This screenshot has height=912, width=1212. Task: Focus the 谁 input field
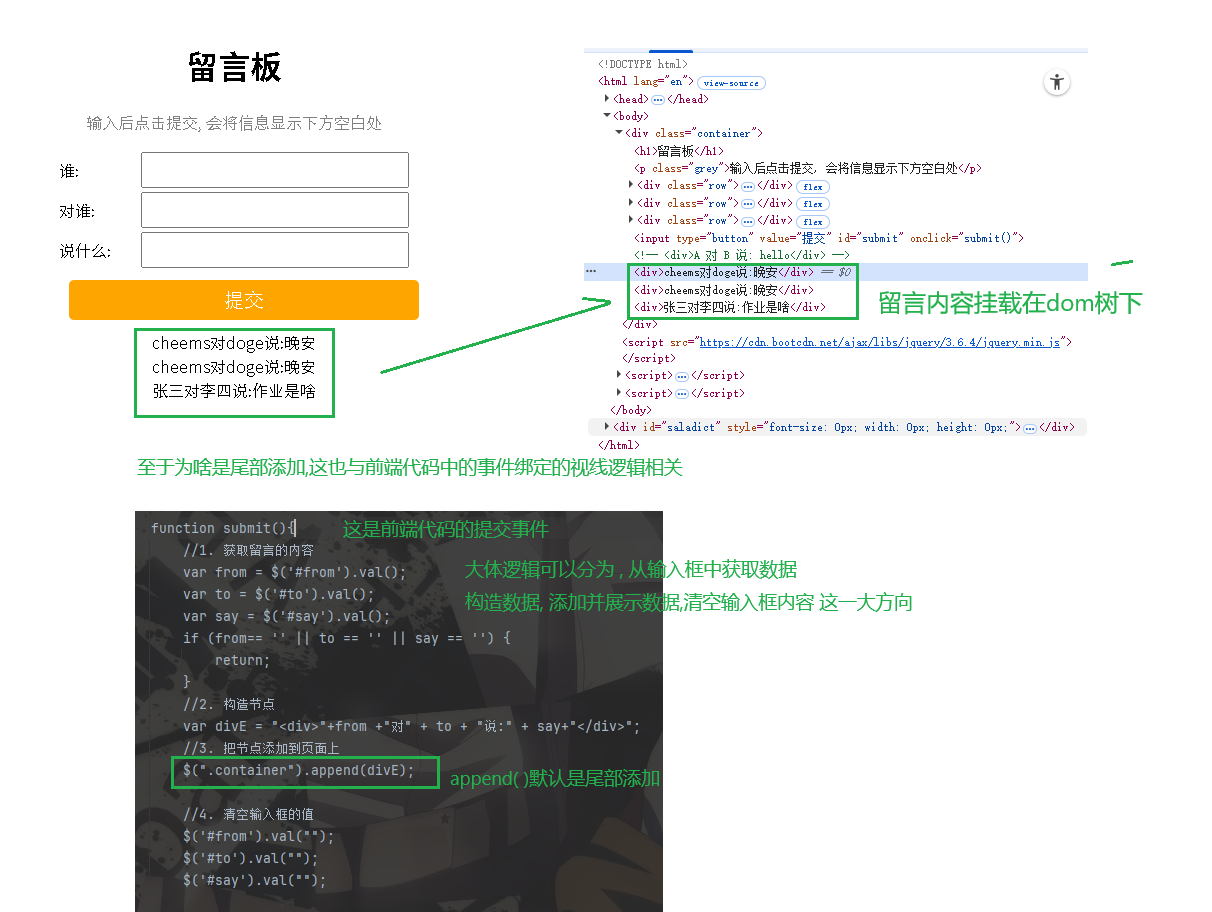[275, 170]
